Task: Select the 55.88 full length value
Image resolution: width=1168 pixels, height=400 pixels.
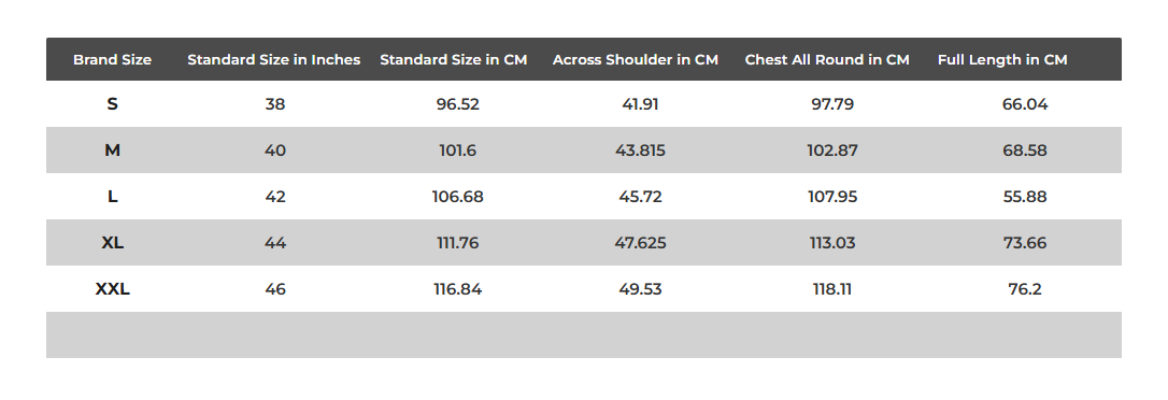Action: tap(1025, 197)
